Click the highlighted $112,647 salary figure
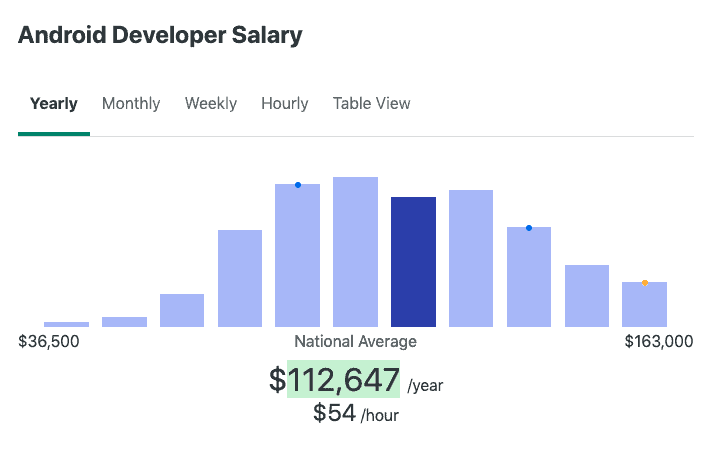The image size is (715, 457). (343, 380)
